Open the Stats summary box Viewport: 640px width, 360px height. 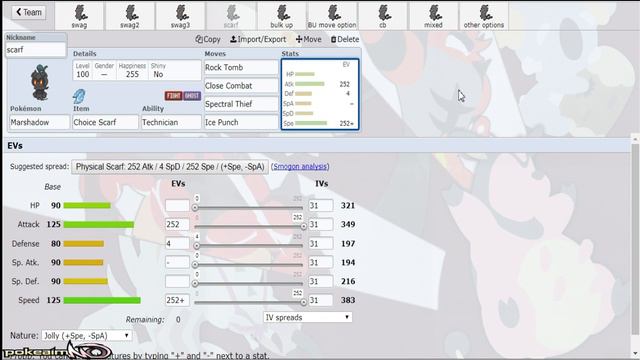[320, 94]
